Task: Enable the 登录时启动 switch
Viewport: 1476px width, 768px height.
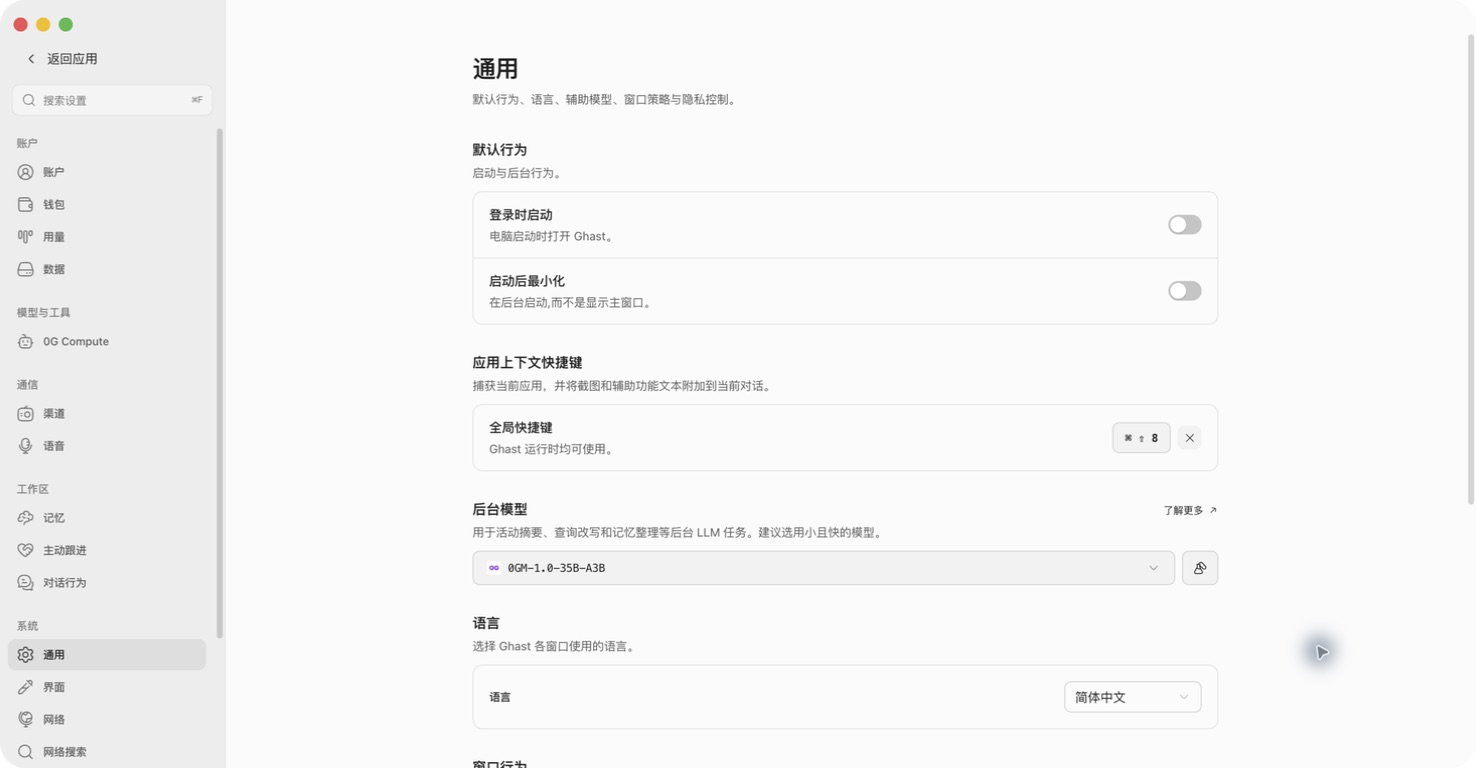Action: click(1185, 225)
